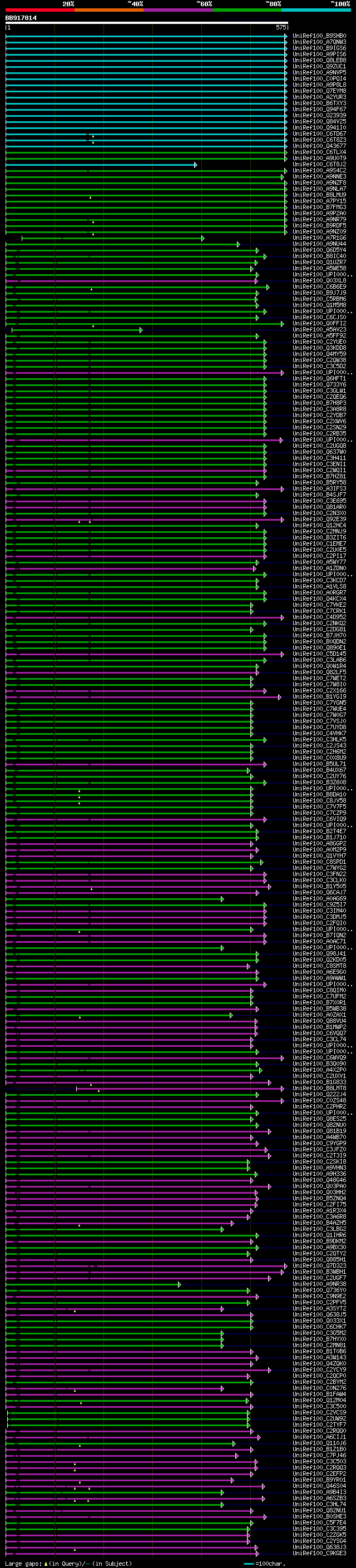Click the green bar of hit A7R1G6
Viewport: 356px width, 1568px height.
pos(113,239)
